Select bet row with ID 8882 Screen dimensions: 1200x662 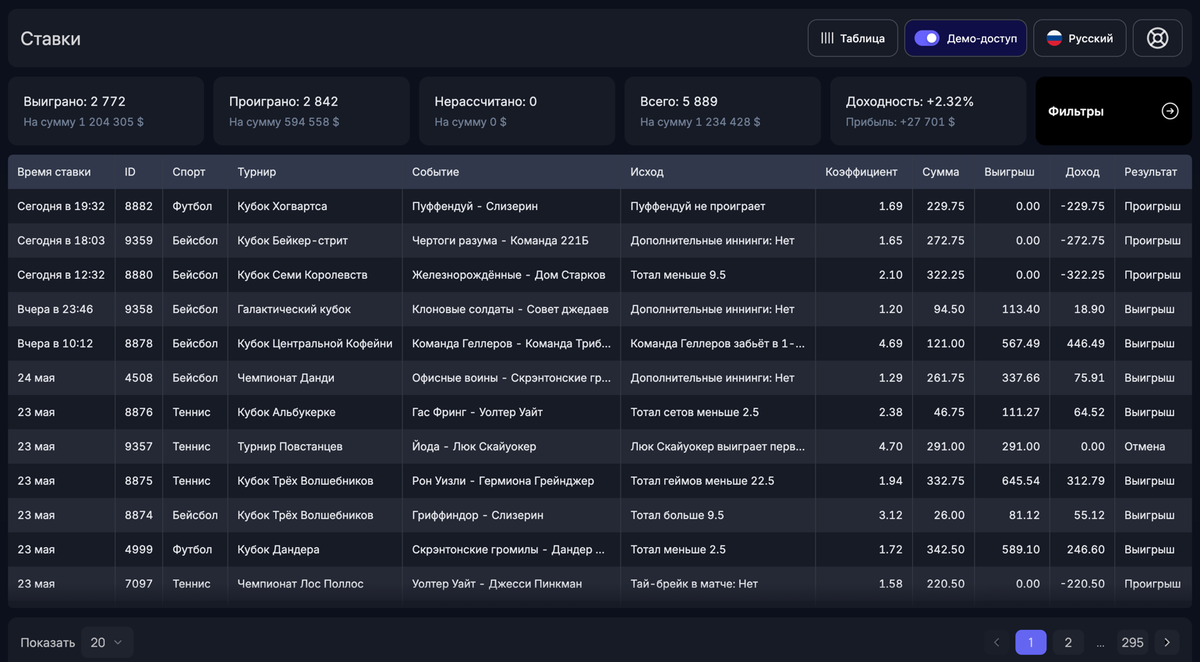600,206
